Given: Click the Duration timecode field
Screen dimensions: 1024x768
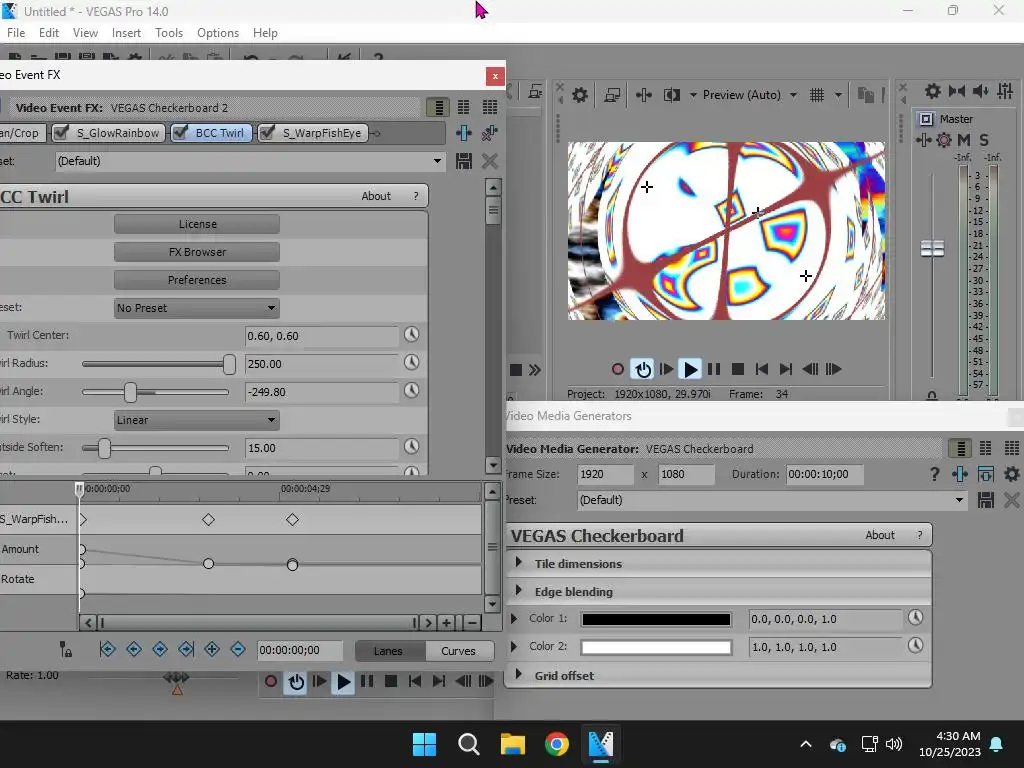Looking at the screenshot, I should [x=824, y=474].
